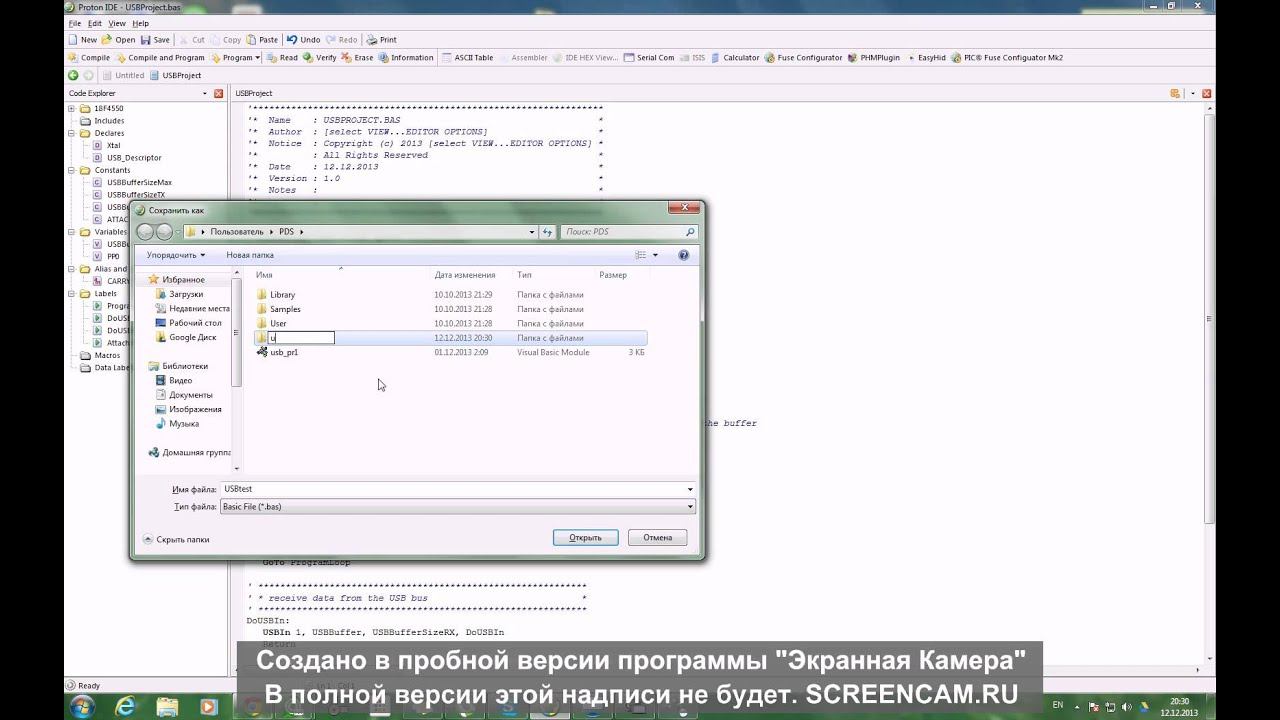The height and width of the screenshot is (720, 1280).
Task: Open the File menu
Action: click(x=74, y=23)
